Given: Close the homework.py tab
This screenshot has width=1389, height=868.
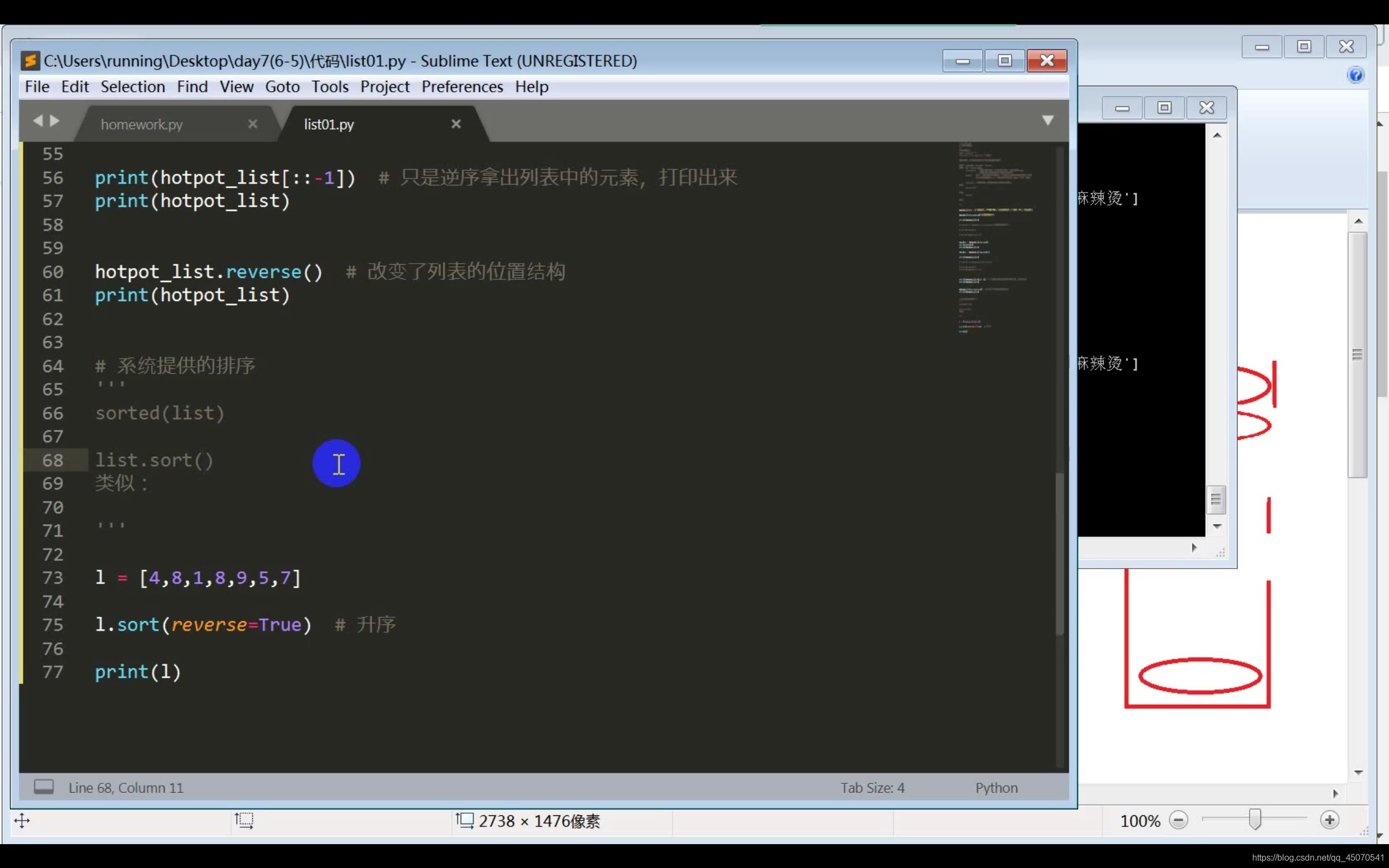Looking at the screenshot, I should pyautogui.click(x=252, y=124).
